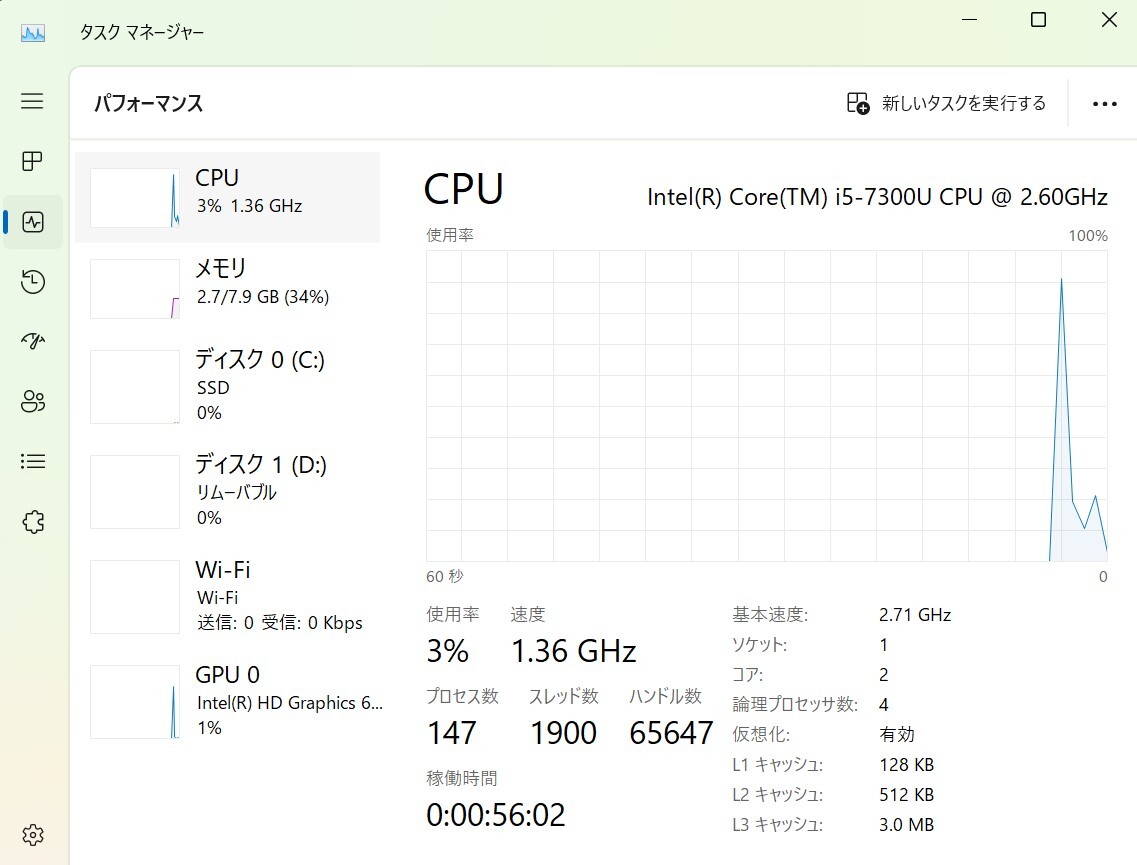Open the Details page icon
1137x865 pixels.
32,462
